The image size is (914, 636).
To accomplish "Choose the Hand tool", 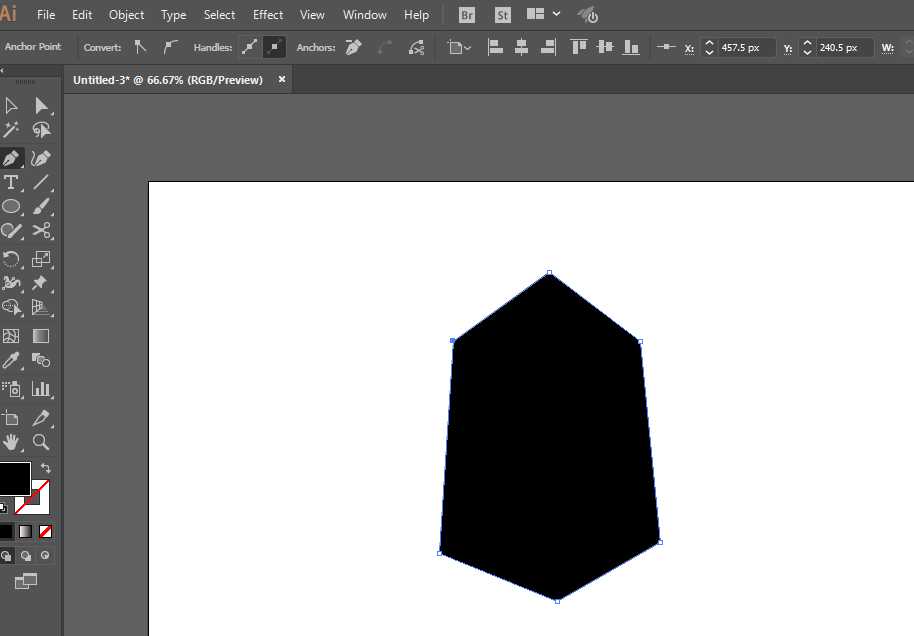I will (10, 442).
